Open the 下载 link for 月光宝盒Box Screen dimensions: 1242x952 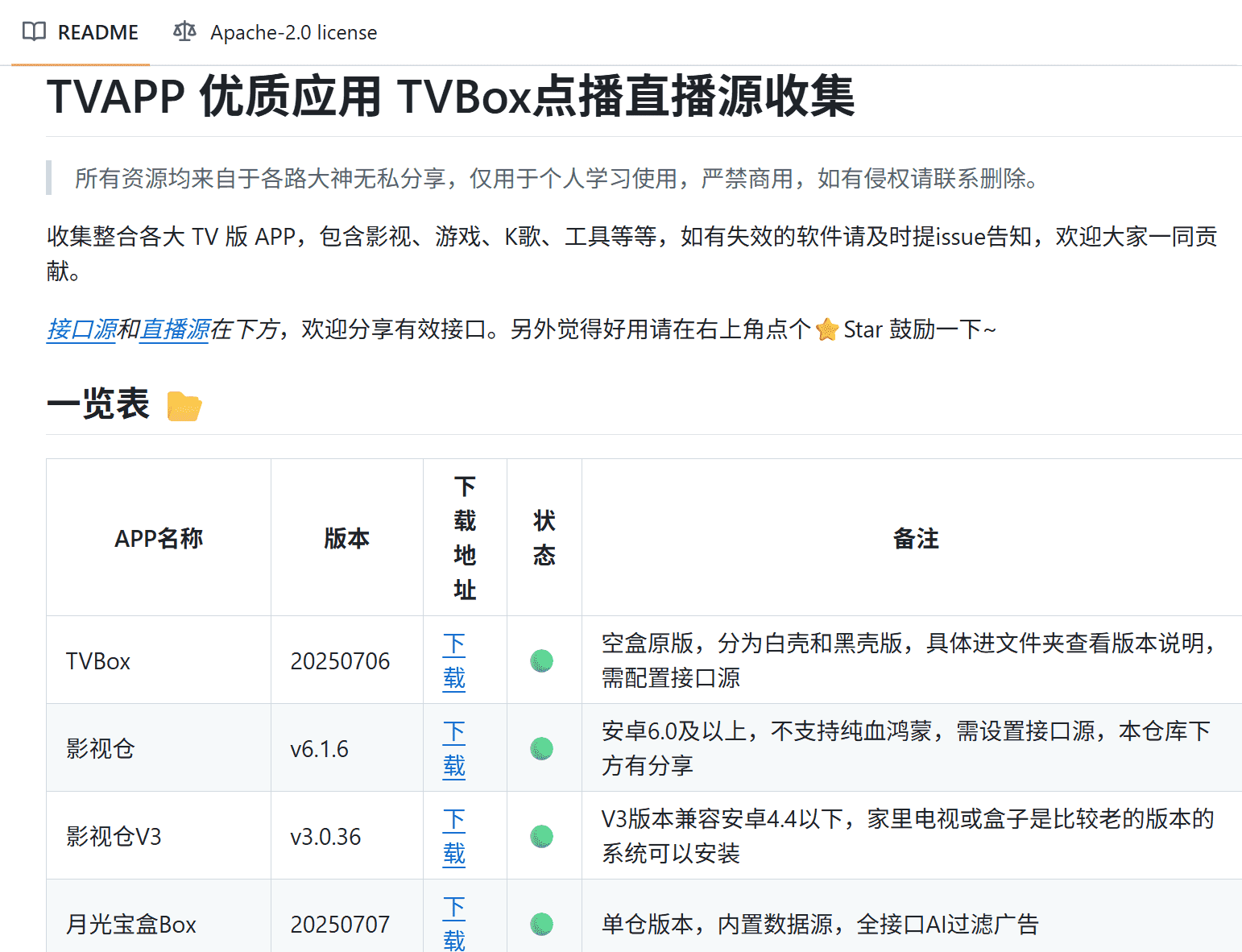coord(454,923)
